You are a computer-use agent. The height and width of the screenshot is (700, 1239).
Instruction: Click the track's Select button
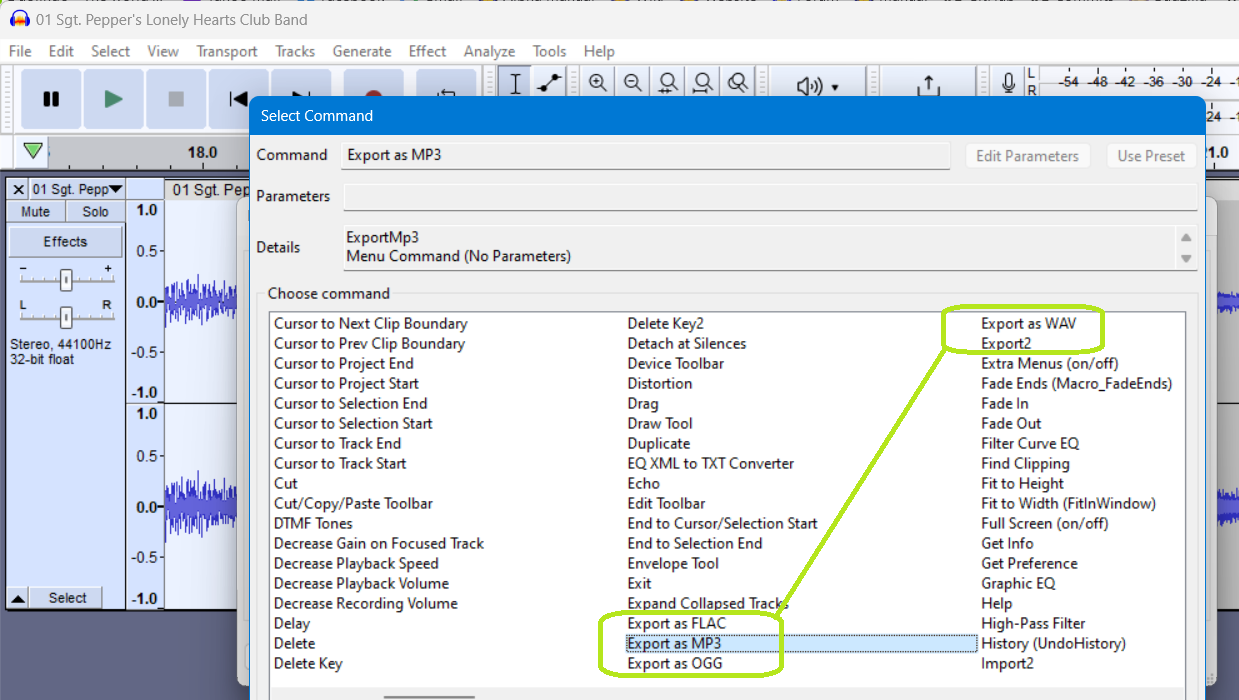tap(67, 598)
